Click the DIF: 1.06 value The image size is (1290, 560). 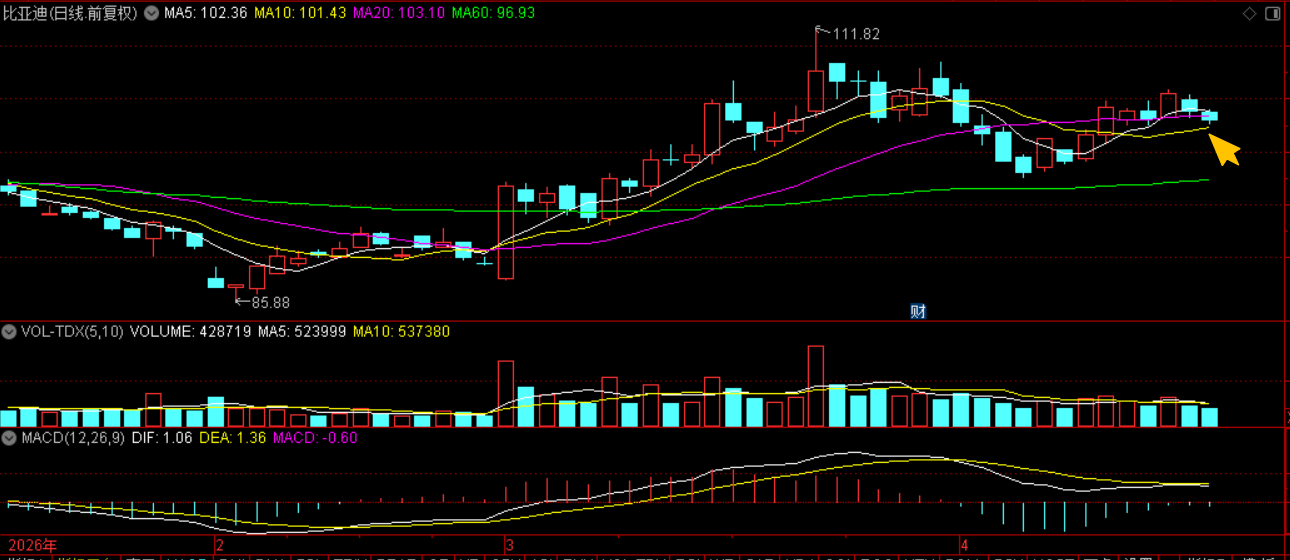pos(162,438)
